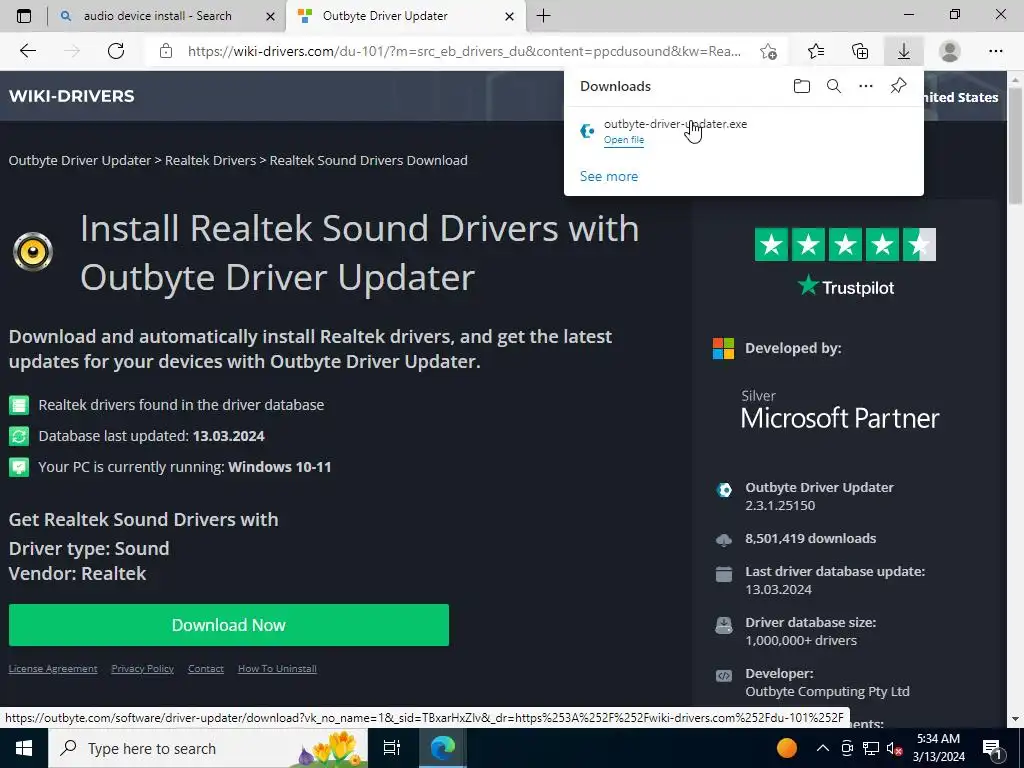The image size is (1024, 768).
Task: Show hidden system tray icons
Action: 823,748
